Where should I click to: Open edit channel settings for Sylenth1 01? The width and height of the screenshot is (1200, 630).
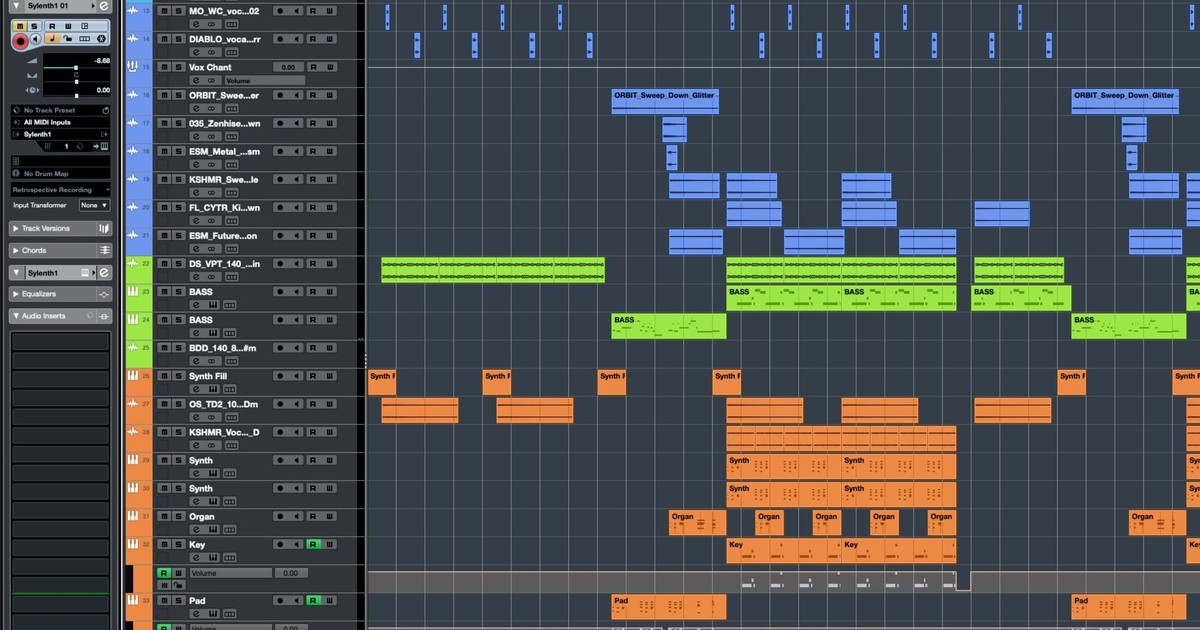pyautogui.click(x=104, y=6)
